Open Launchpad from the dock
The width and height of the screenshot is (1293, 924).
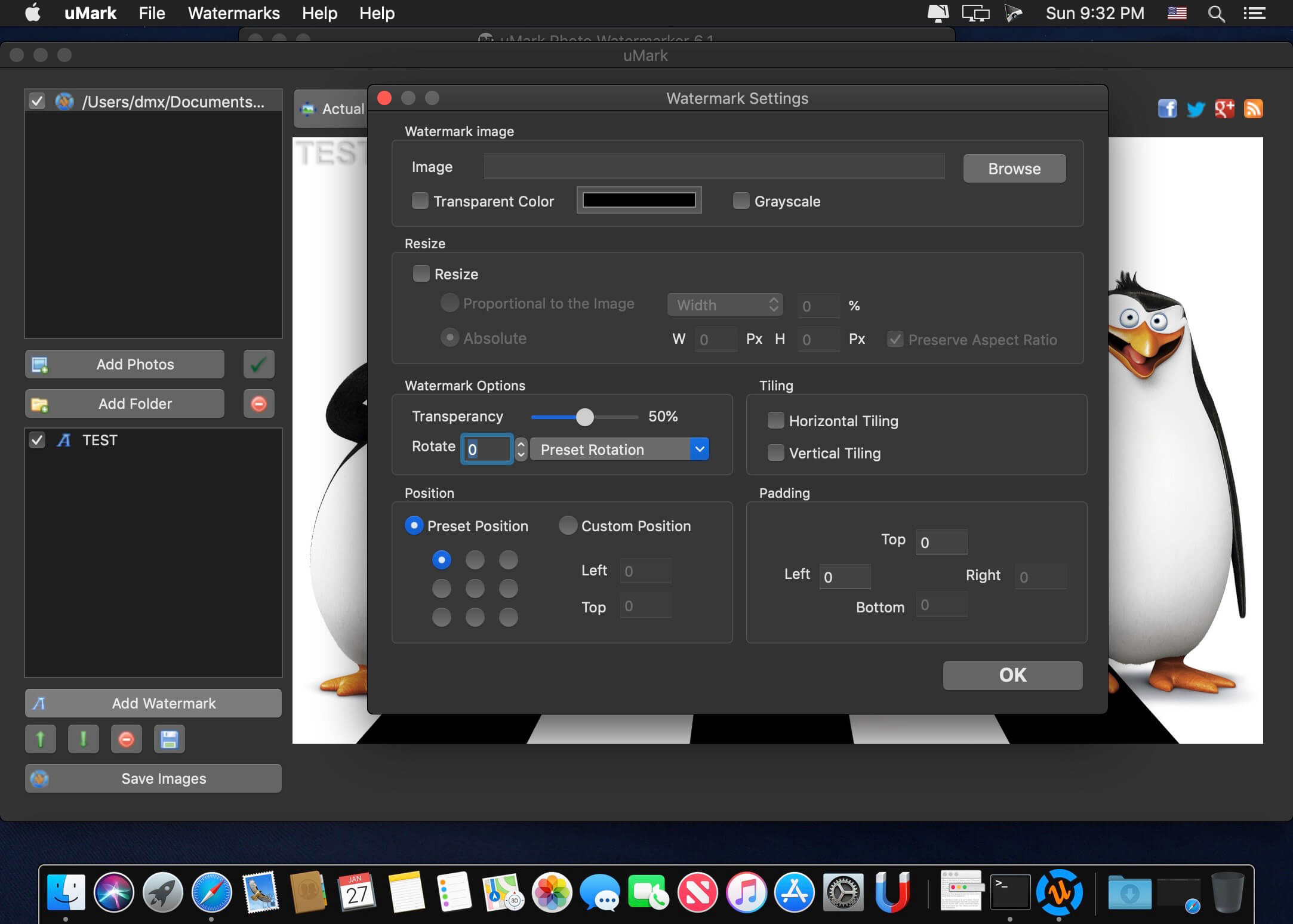tap(162, 892)
